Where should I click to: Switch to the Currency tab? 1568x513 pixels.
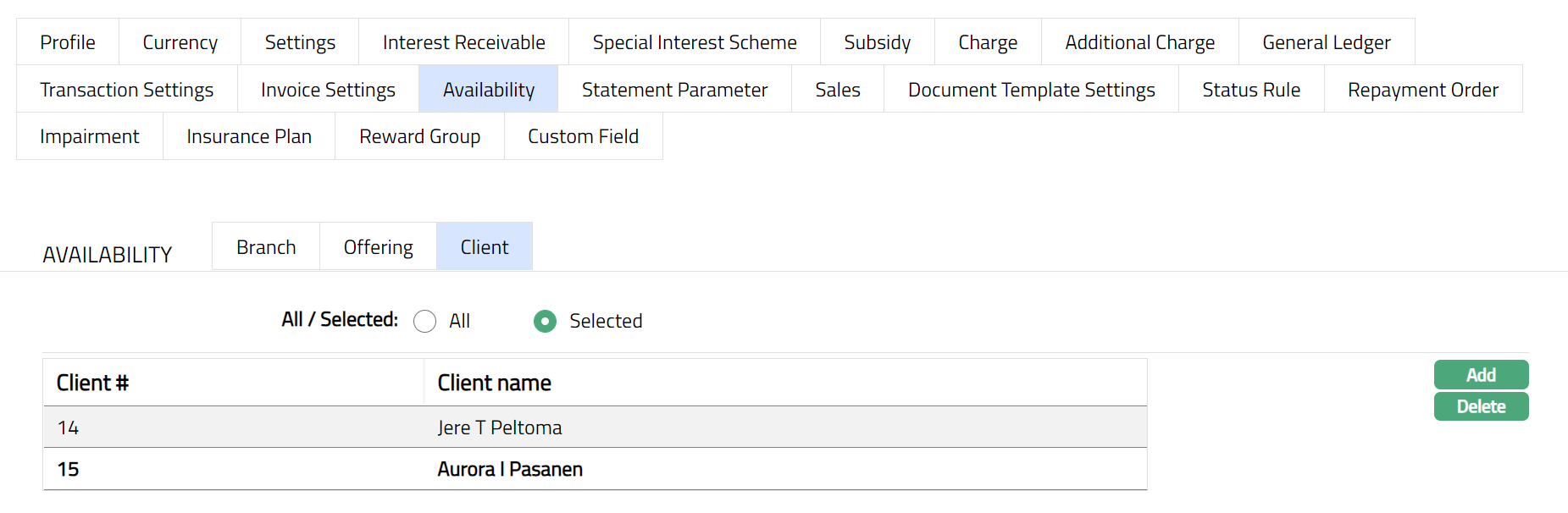pos(180,42)
